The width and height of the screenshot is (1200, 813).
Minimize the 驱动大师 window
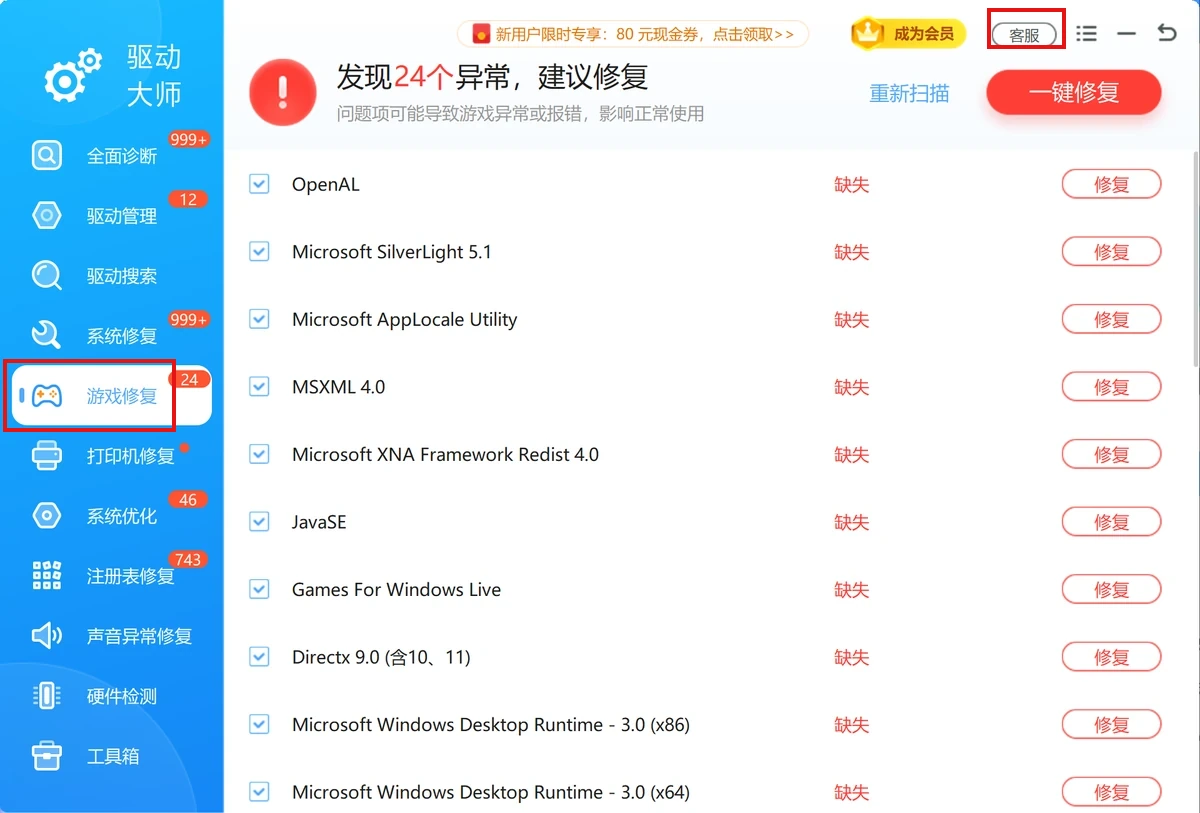(1127, 34)
